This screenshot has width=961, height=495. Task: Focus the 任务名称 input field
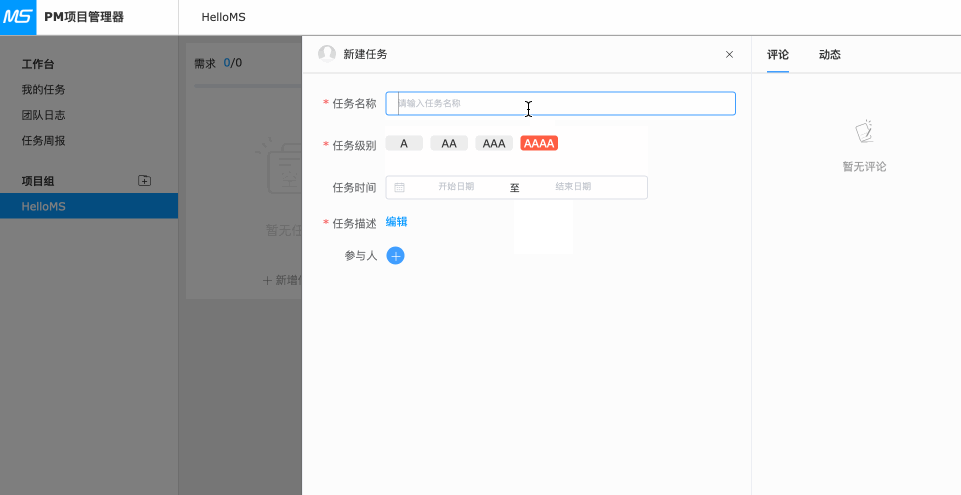pyautogui.click(x=560, y=104)
